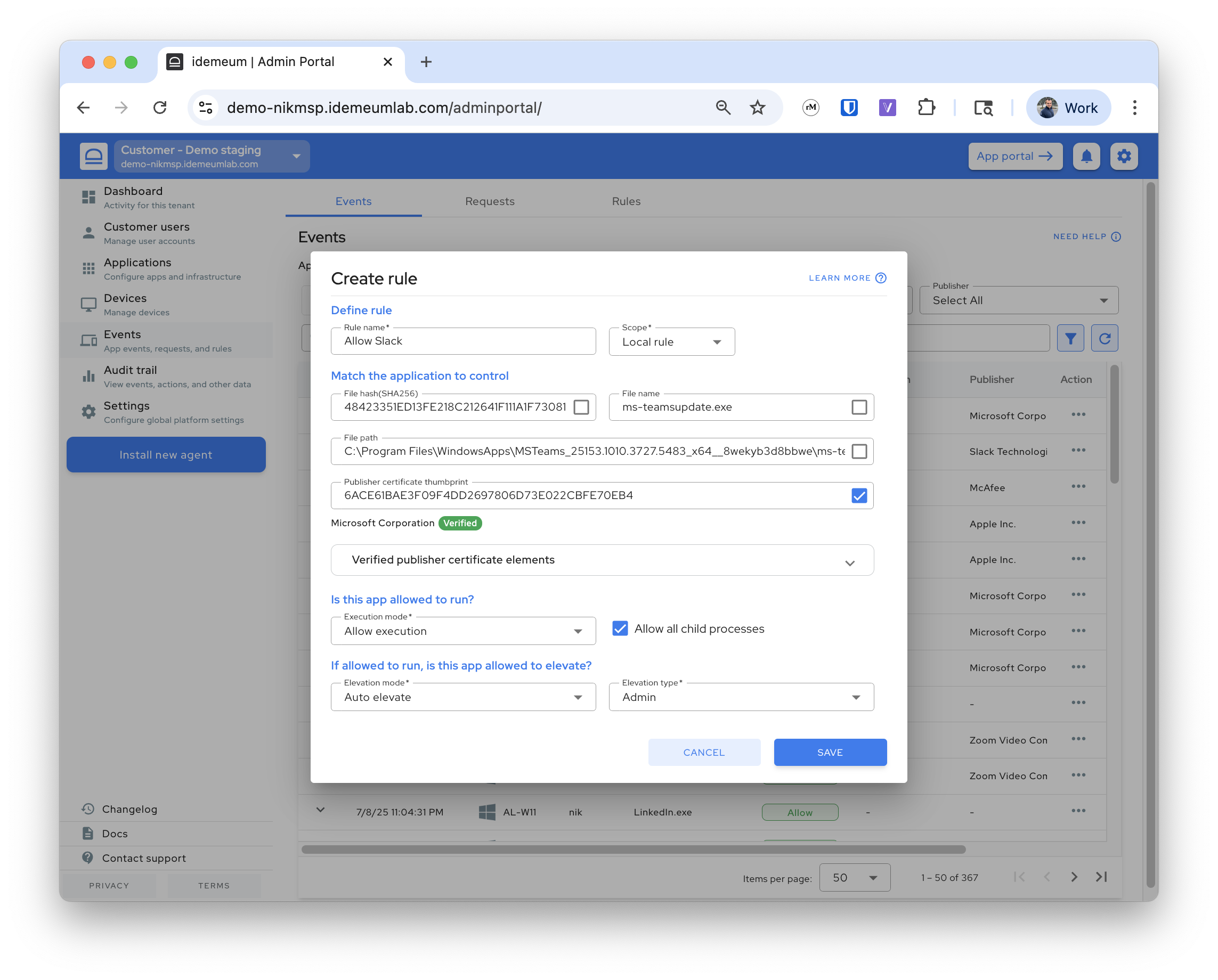Switch to the Rules tab

coord(626,201)
